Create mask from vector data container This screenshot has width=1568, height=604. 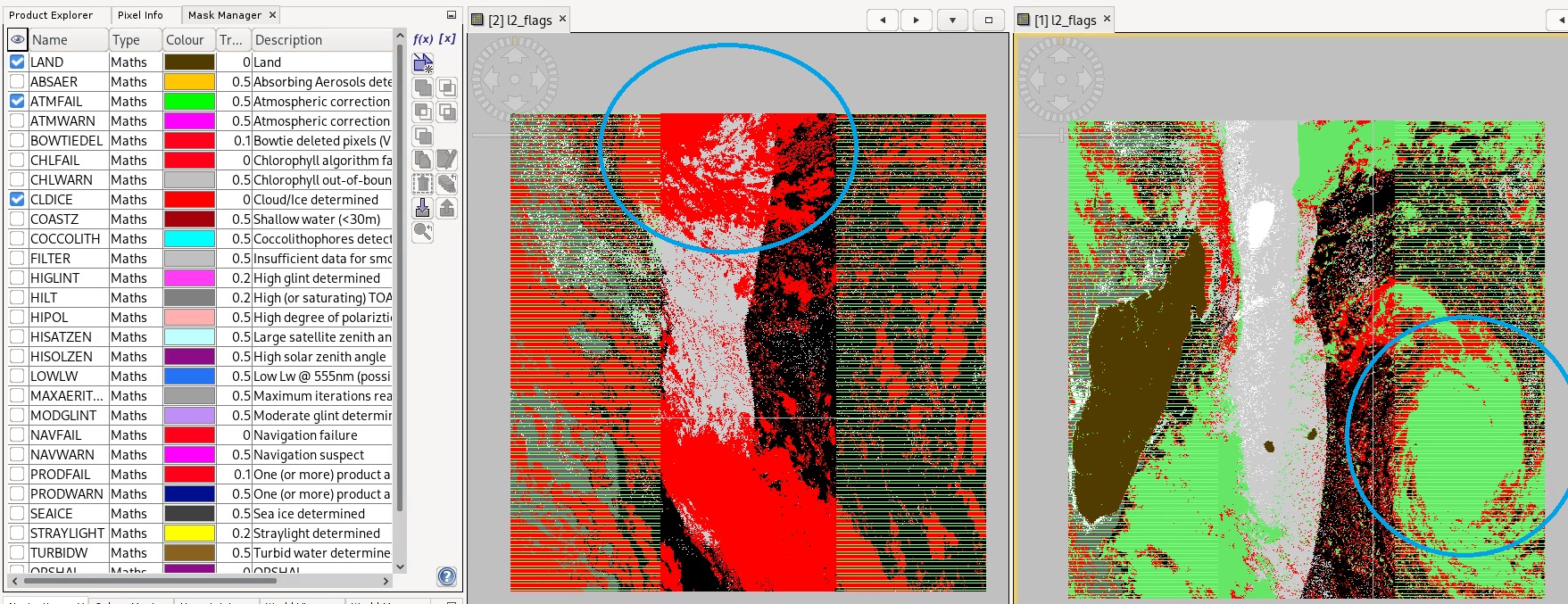point(423,63)
